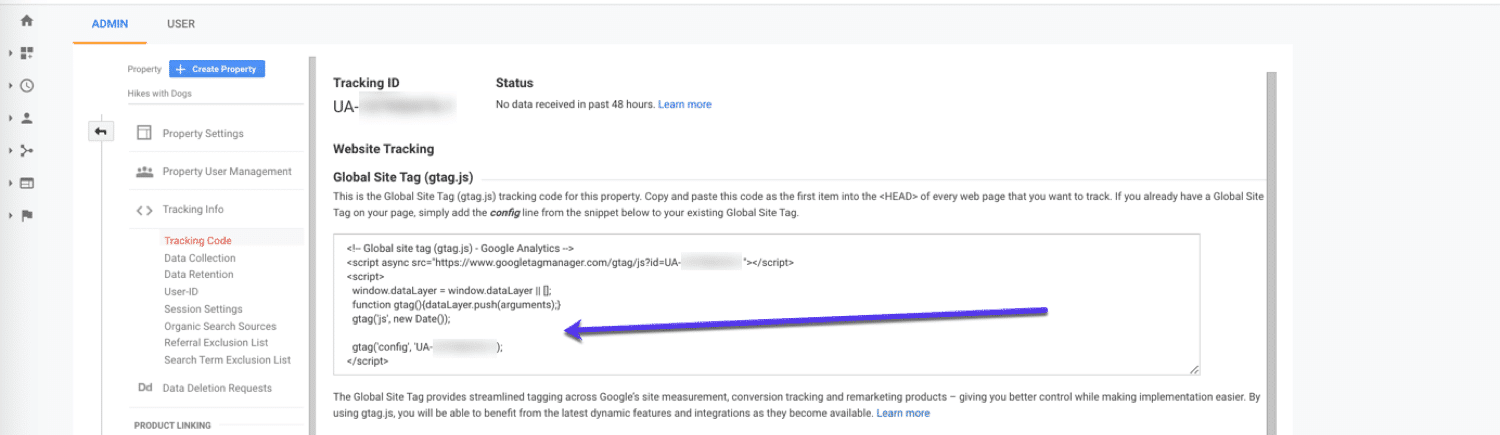This screenshot has height=435, width=1500.
Task: Click the back arrow button beside Property Settings
Action: (x=101, y=132)
